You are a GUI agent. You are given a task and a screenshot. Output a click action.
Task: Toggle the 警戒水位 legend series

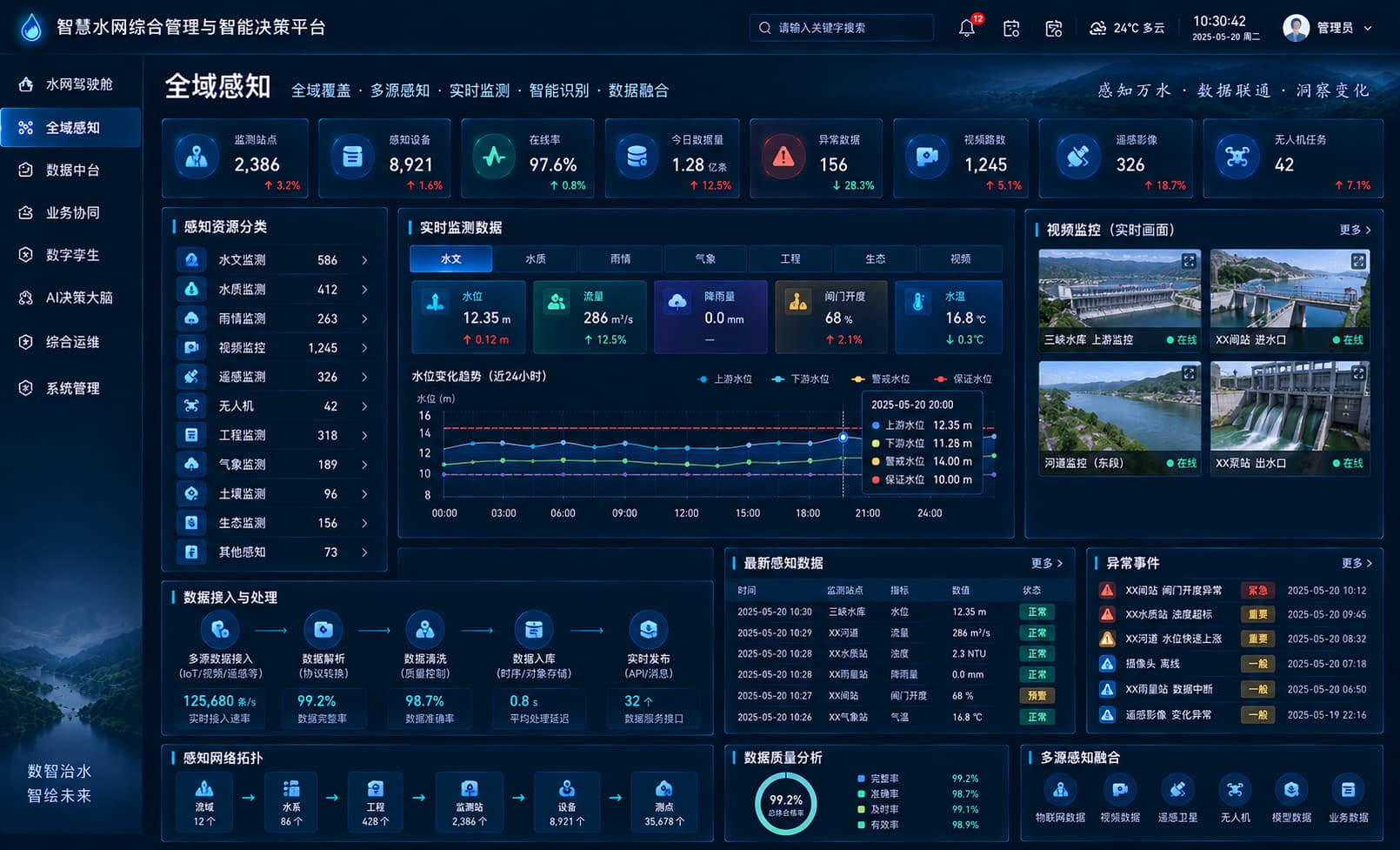click(881, 379)
